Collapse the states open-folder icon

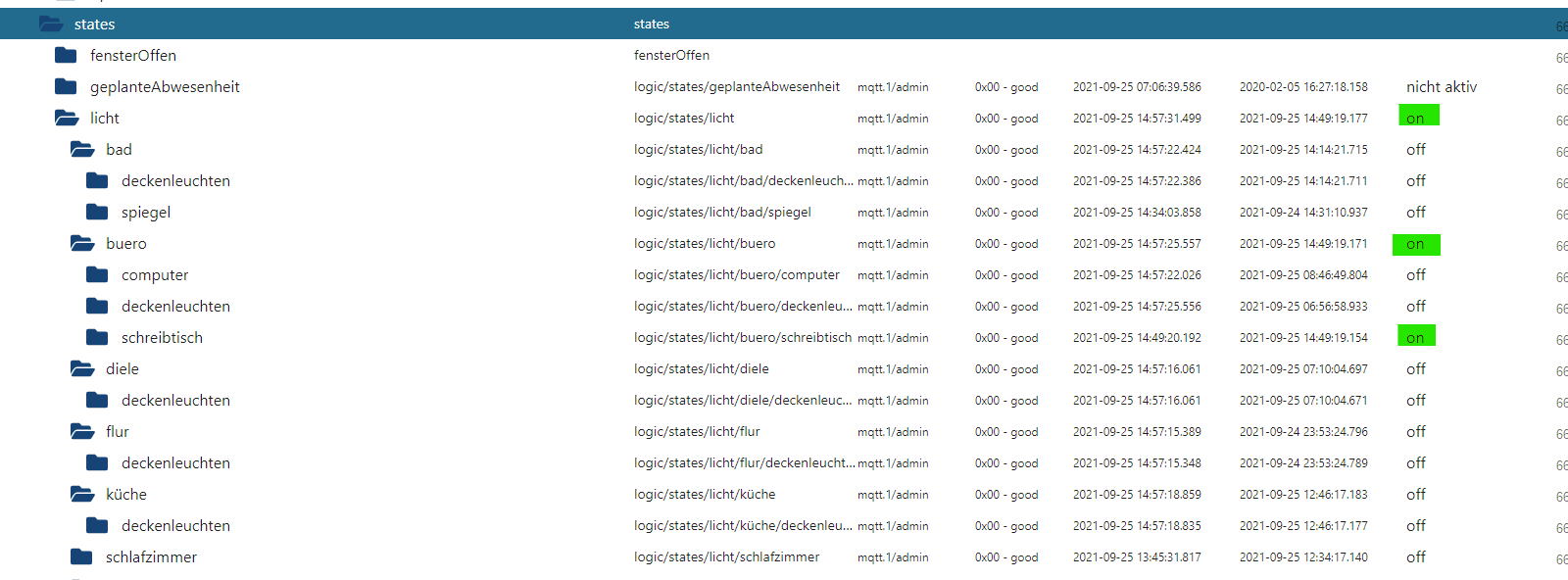click(51, 24)
